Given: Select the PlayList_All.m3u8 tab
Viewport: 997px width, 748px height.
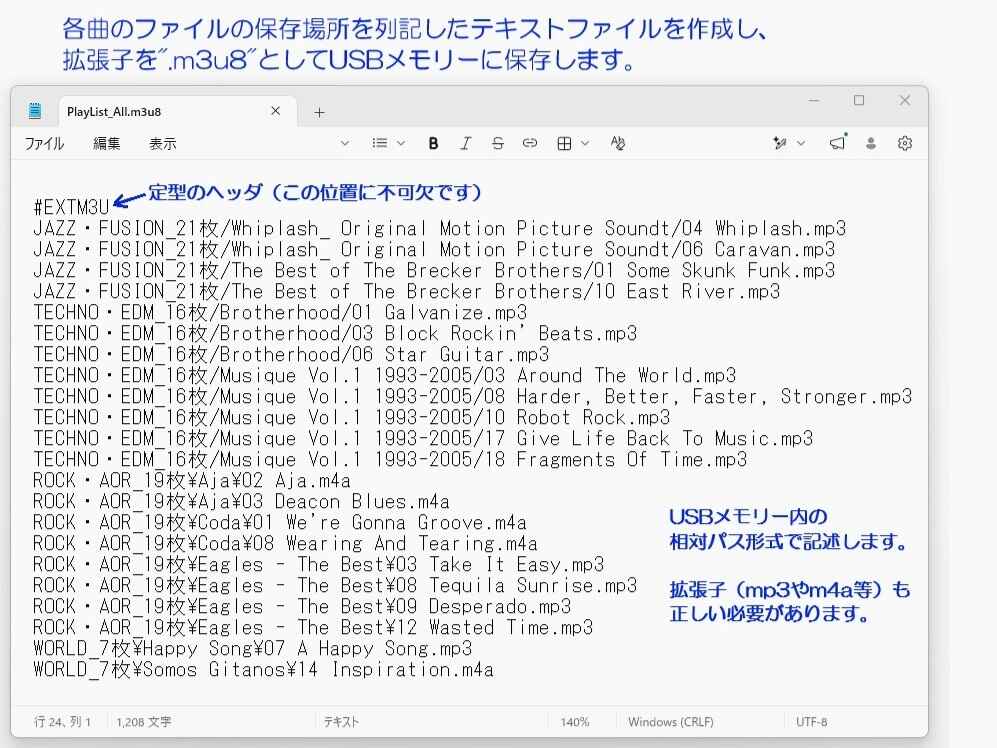Looking at the screenshot, I should coord(178,111).
